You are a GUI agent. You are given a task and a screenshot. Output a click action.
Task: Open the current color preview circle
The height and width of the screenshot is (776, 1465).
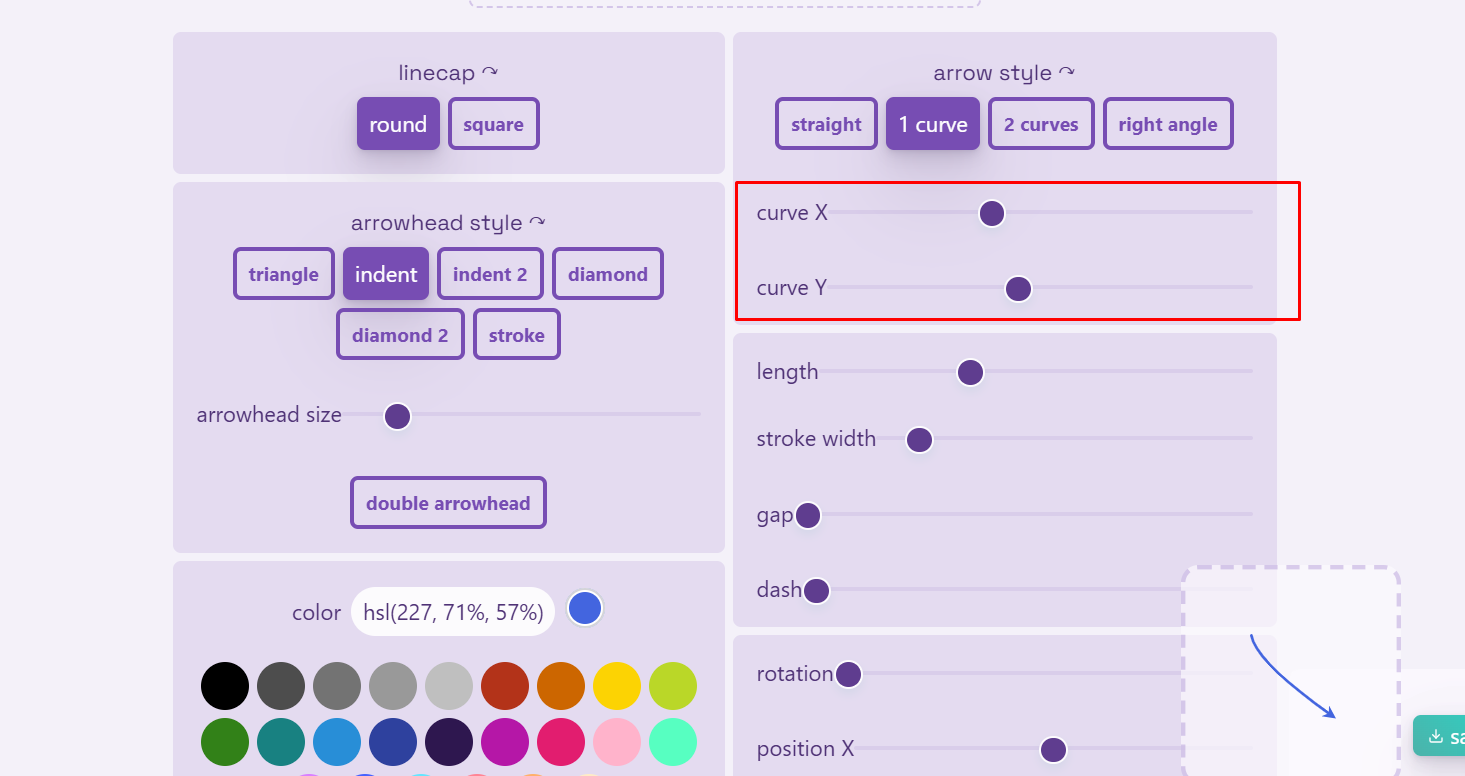pyautogui.click(x=585, y=608)
